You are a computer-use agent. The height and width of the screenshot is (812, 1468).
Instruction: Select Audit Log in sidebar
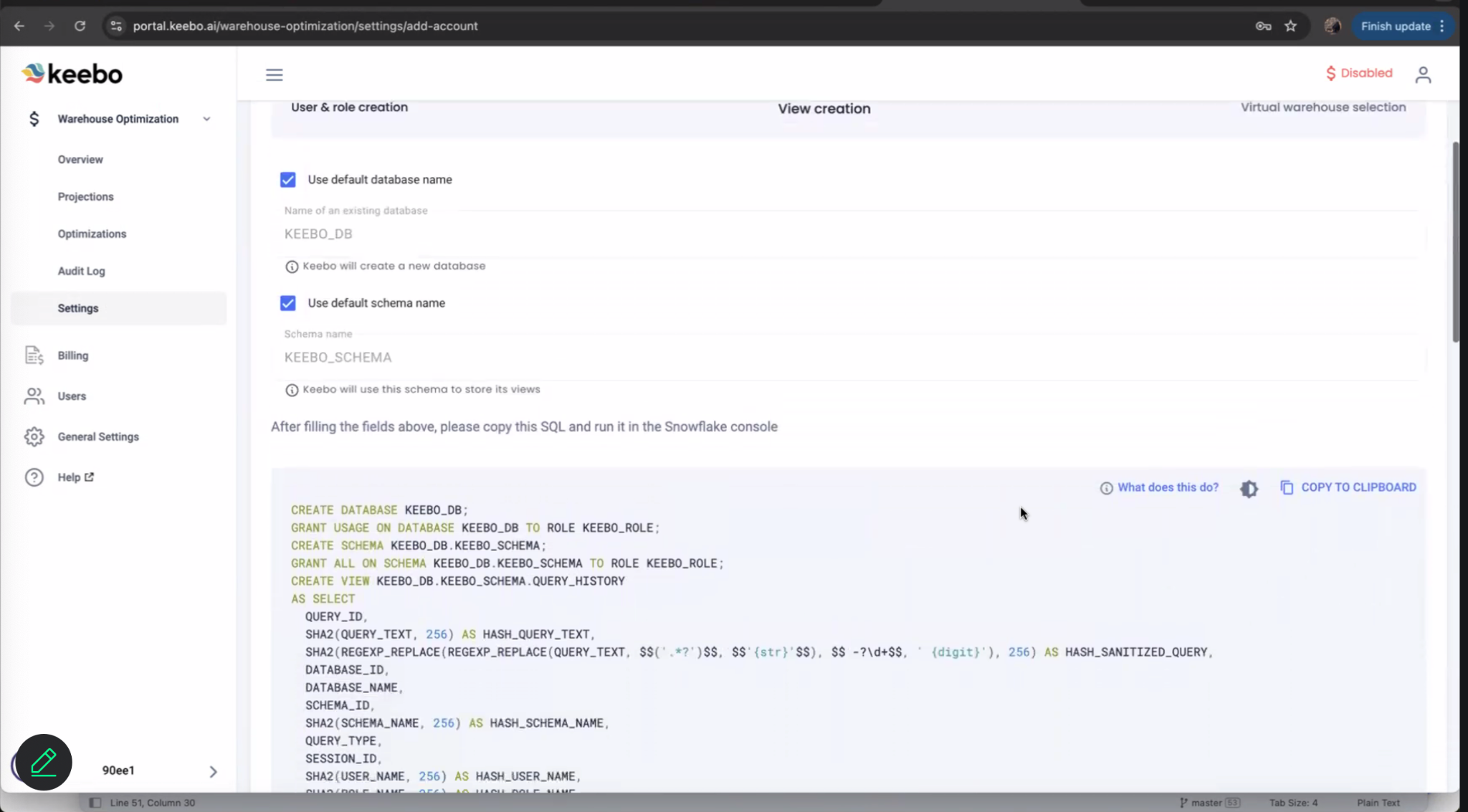[81, 271]
